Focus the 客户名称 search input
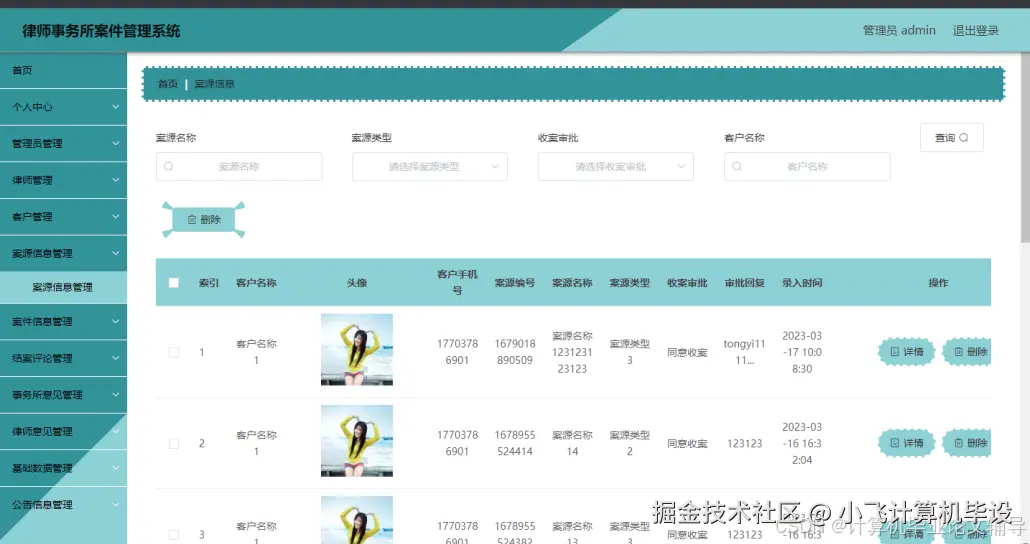This screenshot has width=1030, height=544. [807, 166]
